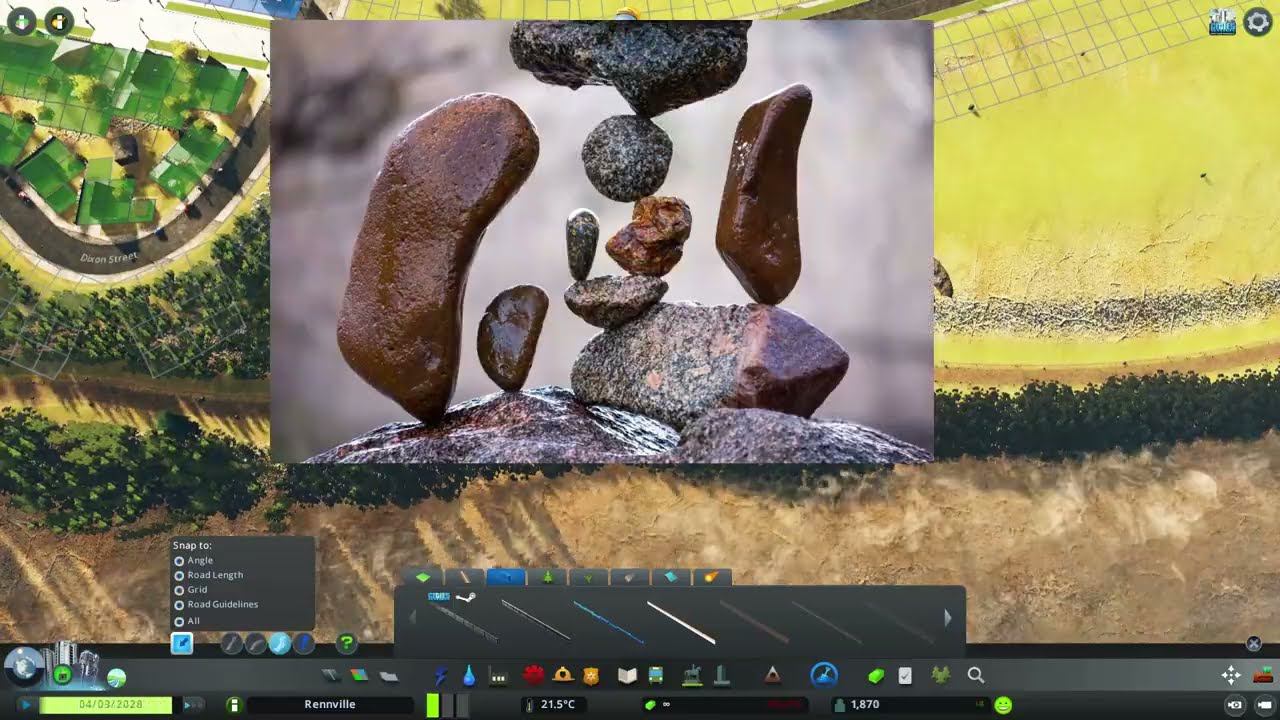Image resolution: width=1280 pixels, height=720 pixels.
Task: Switch to the rocks tab
Action: [629, 577]
